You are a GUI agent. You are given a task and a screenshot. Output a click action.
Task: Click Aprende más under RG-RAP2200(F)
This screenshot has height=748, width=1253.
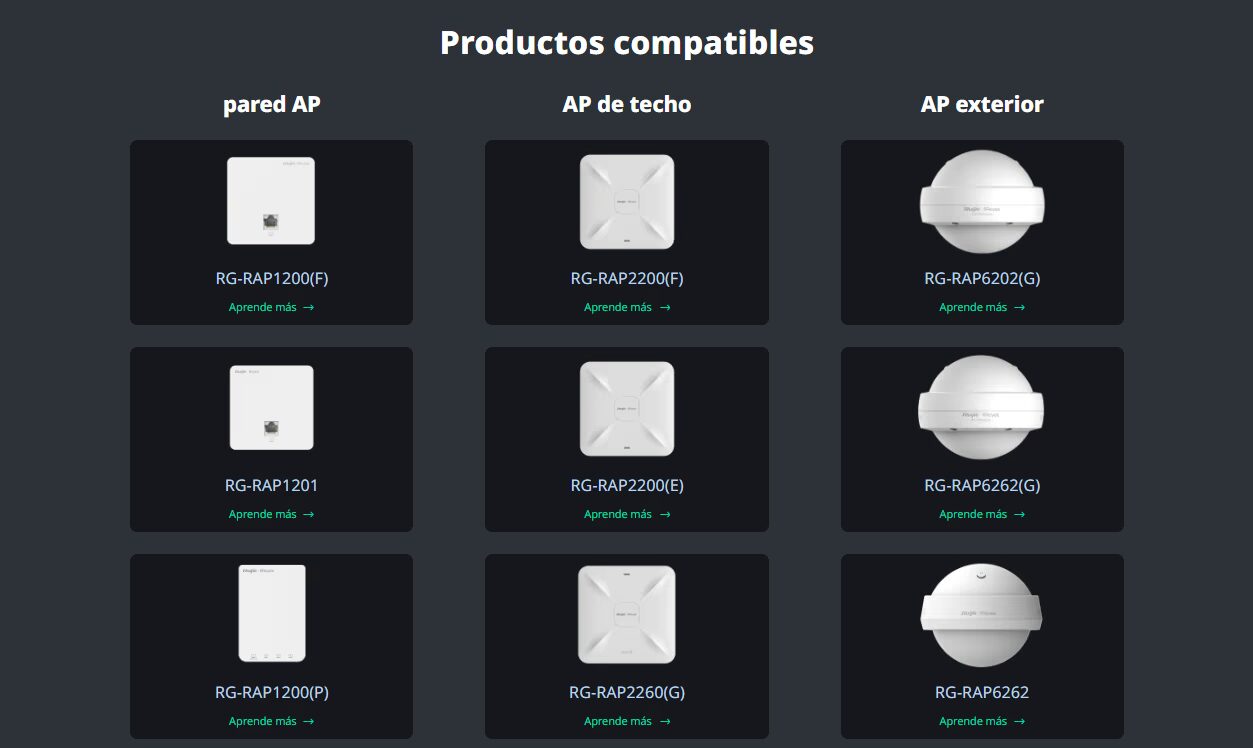627,307
